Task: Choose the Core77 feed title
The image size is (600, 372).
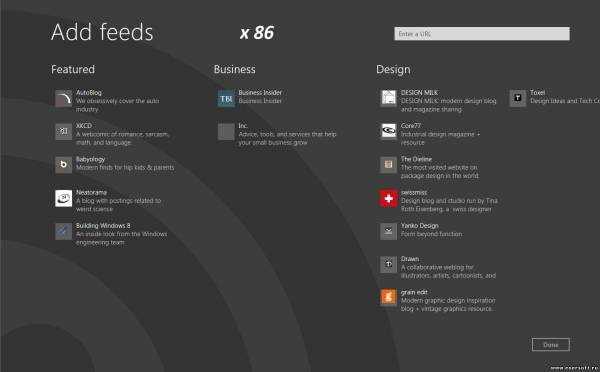Action: click(x=411, y=126)
